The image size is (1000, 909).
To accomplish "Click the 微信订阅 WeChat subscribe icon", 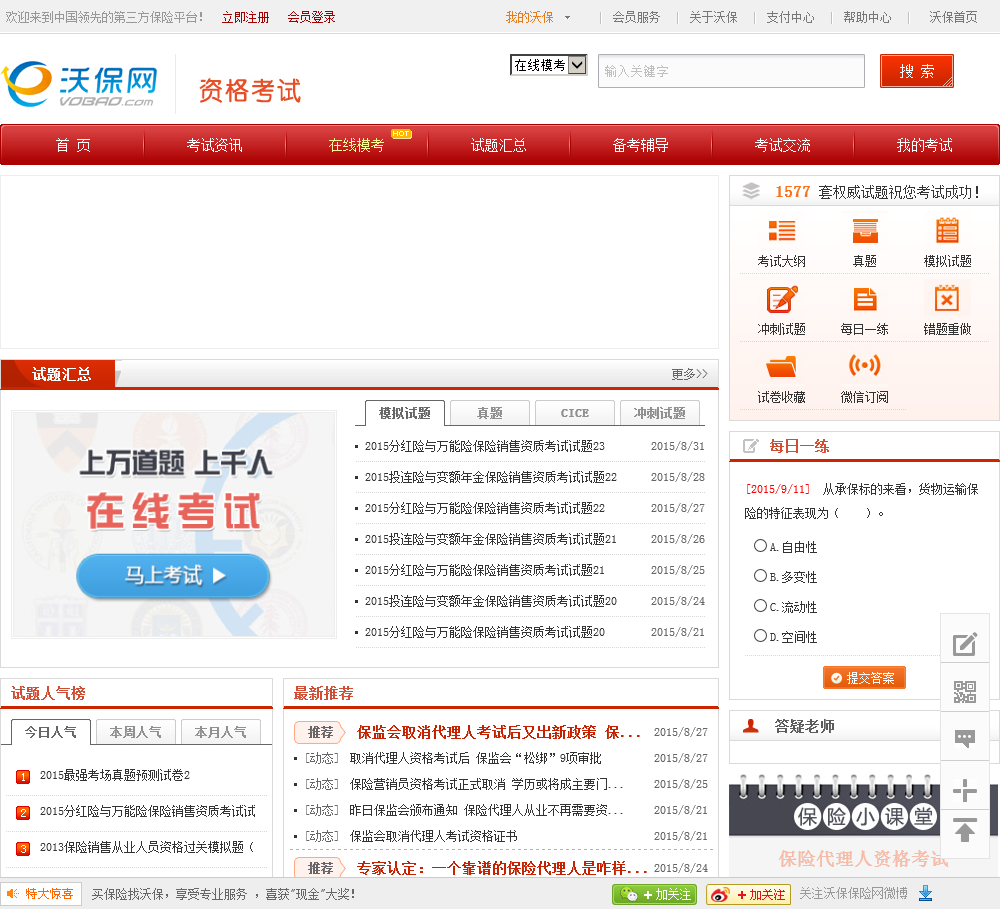I will tap(865, 366).
